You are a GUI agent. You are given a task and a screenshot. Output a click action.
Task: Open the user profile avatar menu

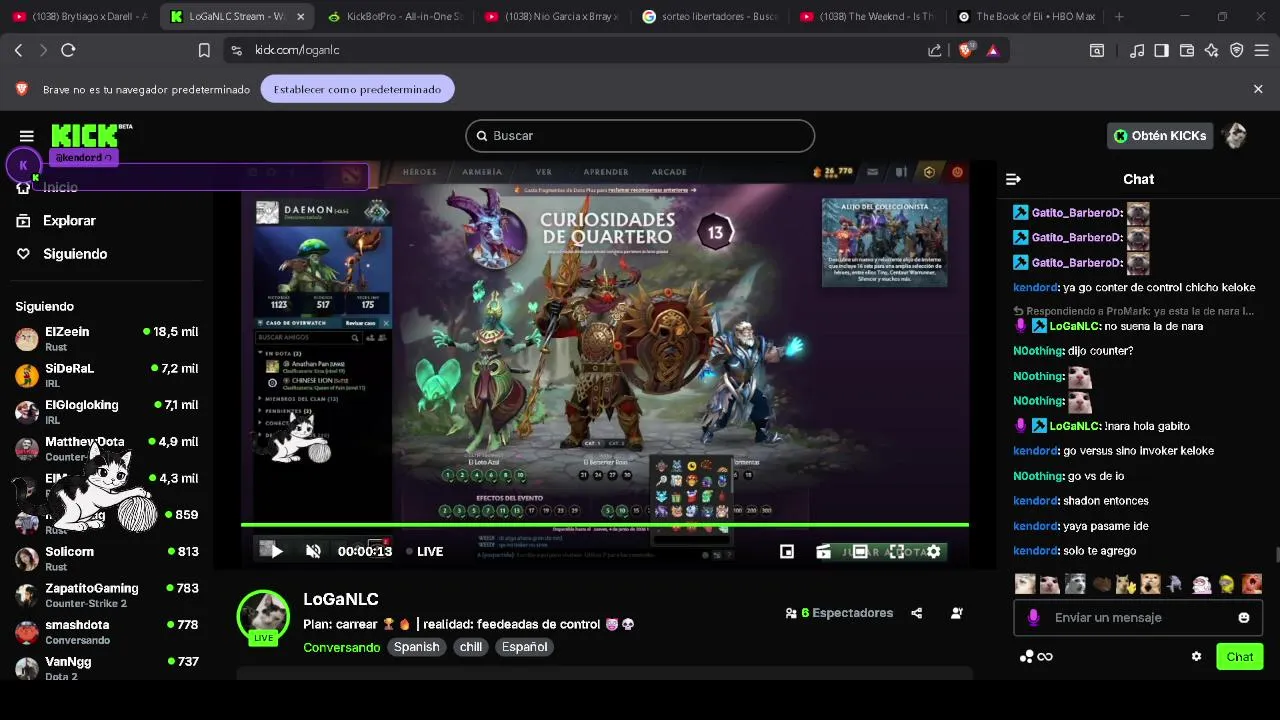1235,136
